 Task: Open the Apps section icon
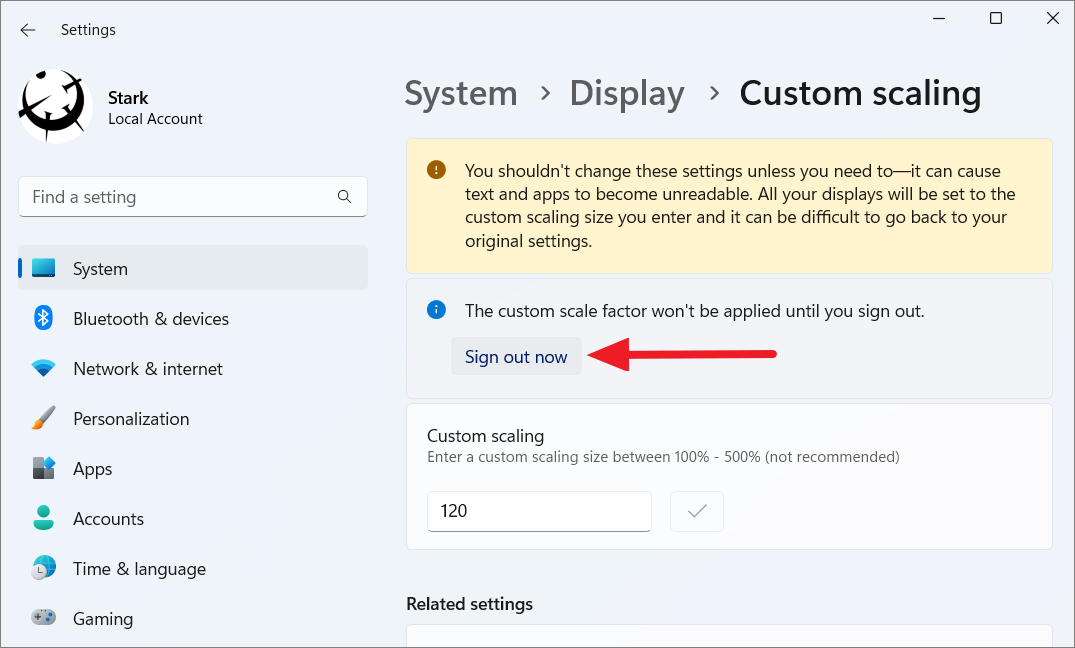coord(44,468)
